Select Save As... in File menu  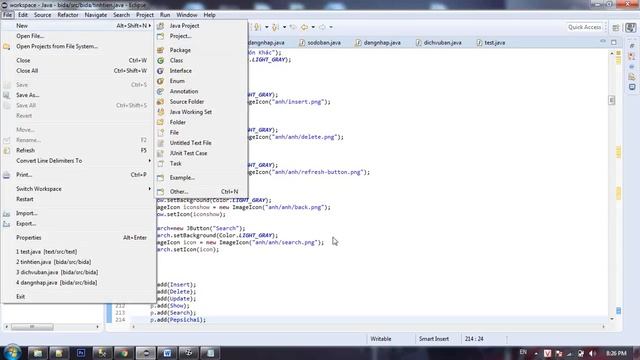pos(27,95)
